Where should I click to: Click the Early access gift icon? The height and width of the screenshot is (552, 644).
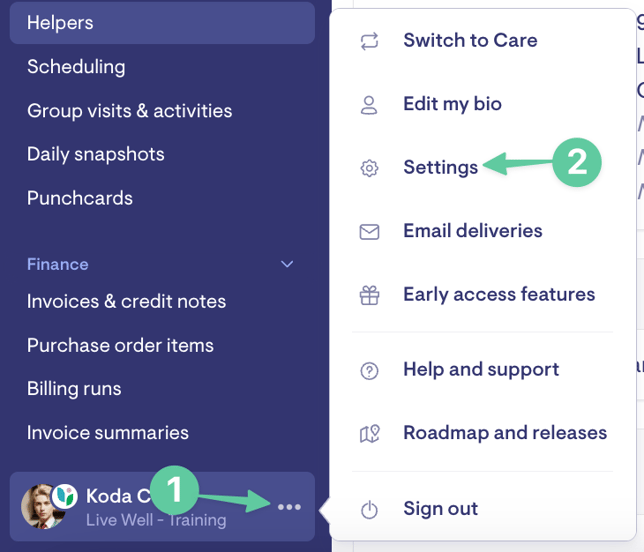pos(369,295)
